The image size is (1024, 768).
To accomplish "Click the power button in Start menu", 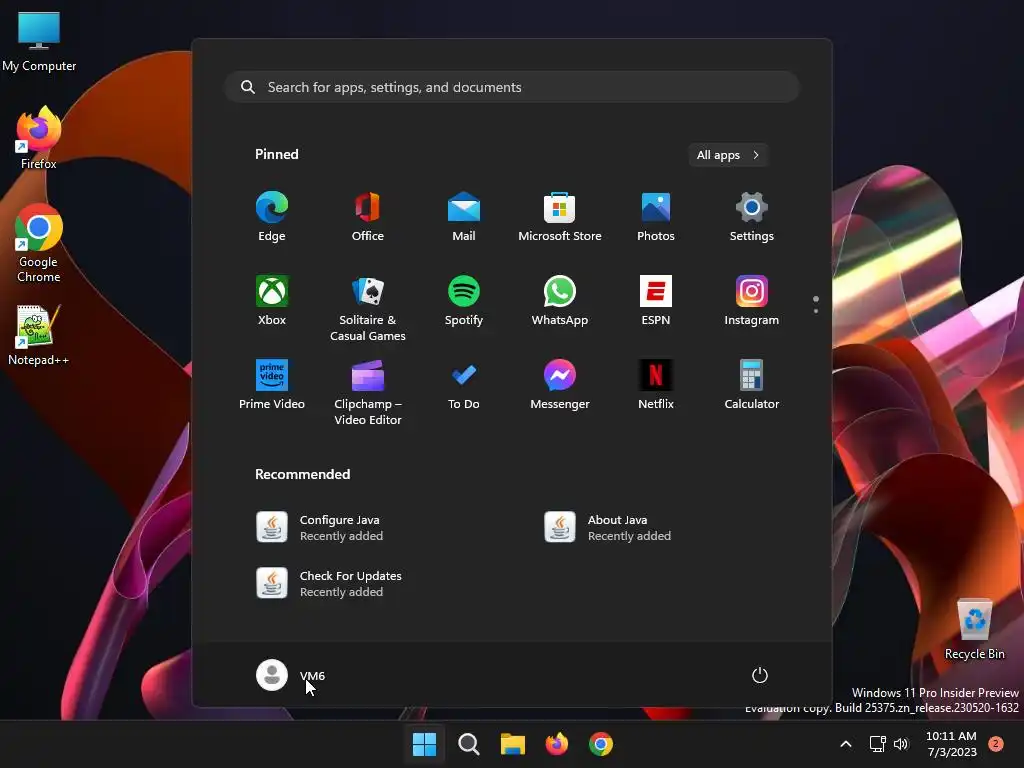I will (x=760, y=675).
